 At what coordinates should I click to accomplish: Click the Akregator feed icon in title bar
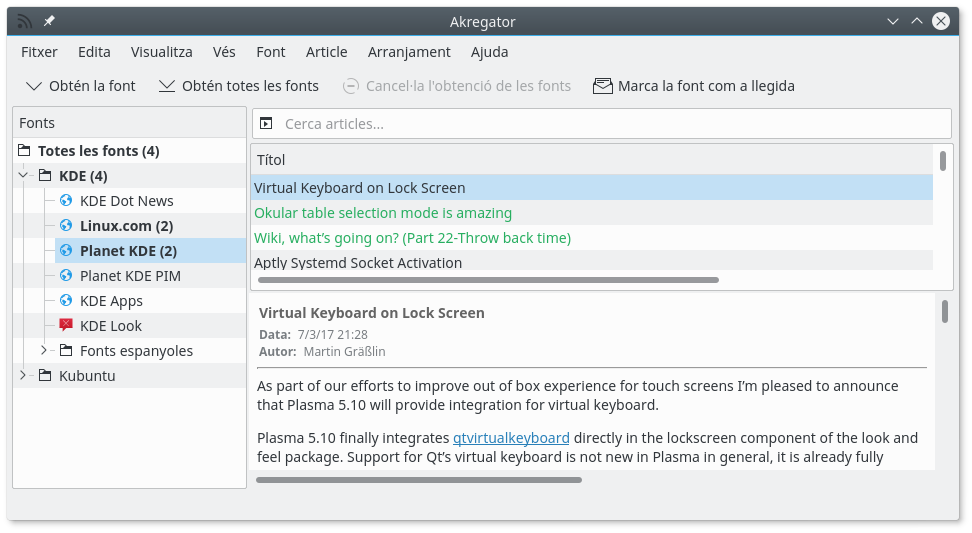[25, 21]
